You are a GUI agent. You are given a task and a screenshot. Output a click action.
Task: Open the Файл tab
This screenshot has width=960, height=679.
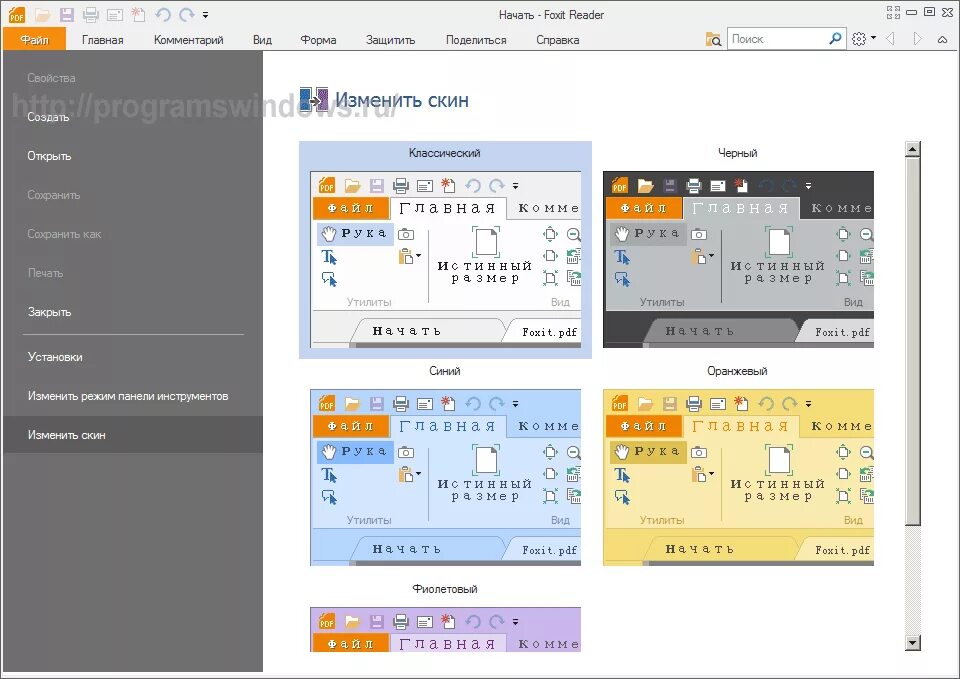pyautogui.click(x=34, y=40)
